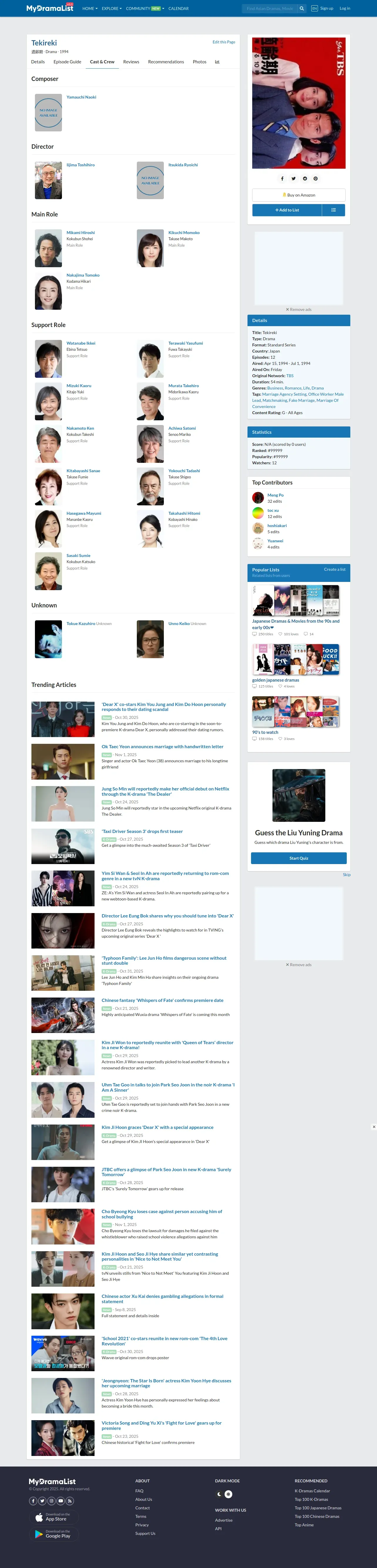Screen dimensions: 377x1568
Task: Open the footer Instagram icon
Action: coord(52,1501)
